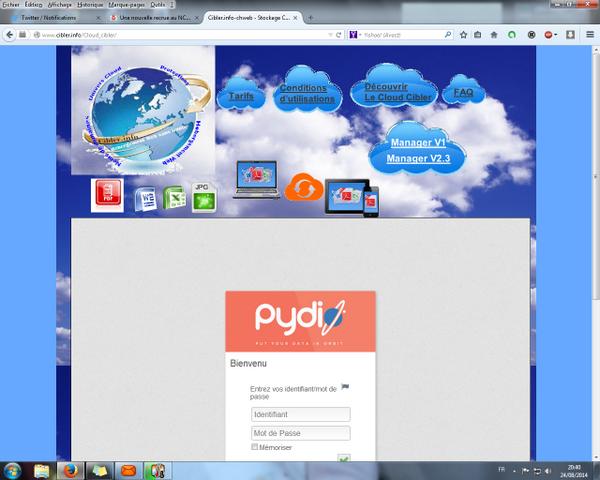Reload the page with the refresh icon
Screen dimensions: 600x480
click(339, 35)
